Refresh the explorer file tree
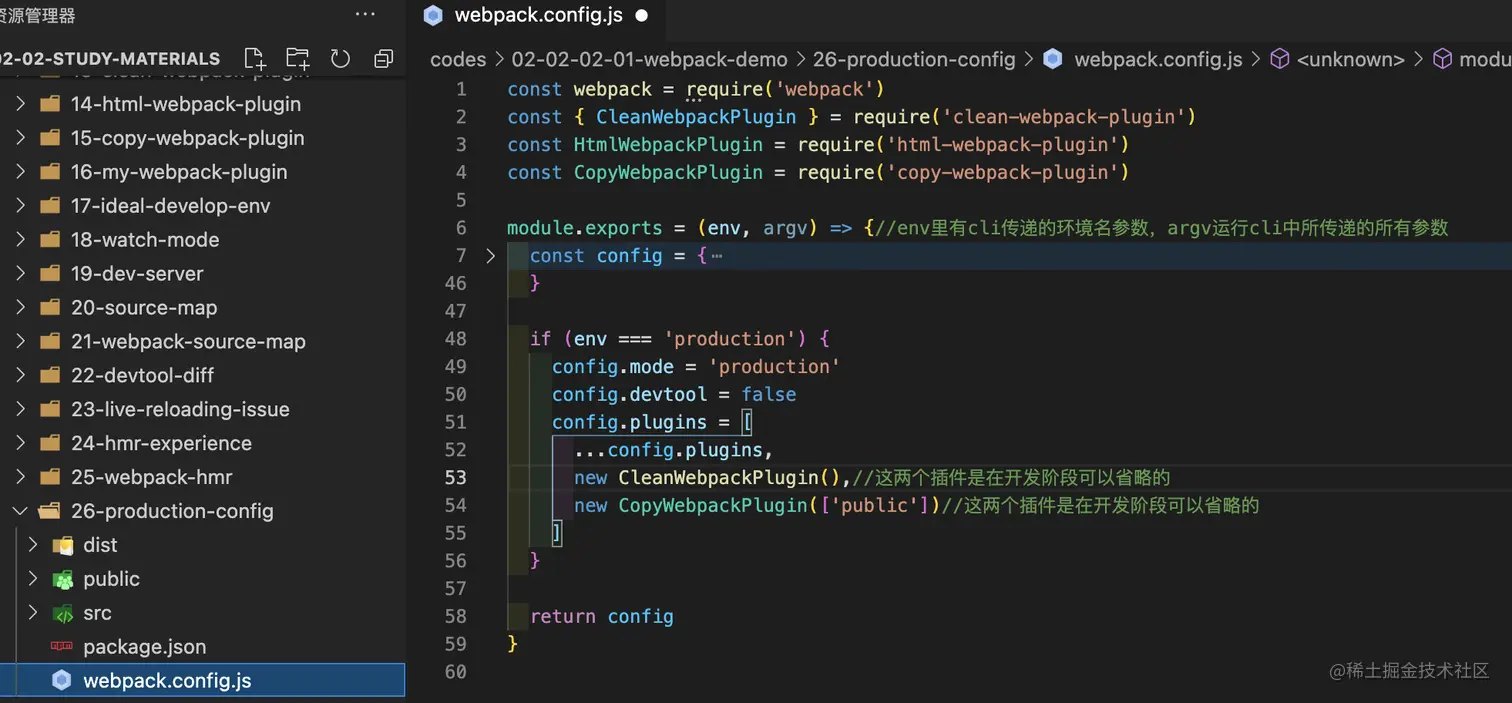This screenshot has width=1512, height=703. click(x=340, y=58)
